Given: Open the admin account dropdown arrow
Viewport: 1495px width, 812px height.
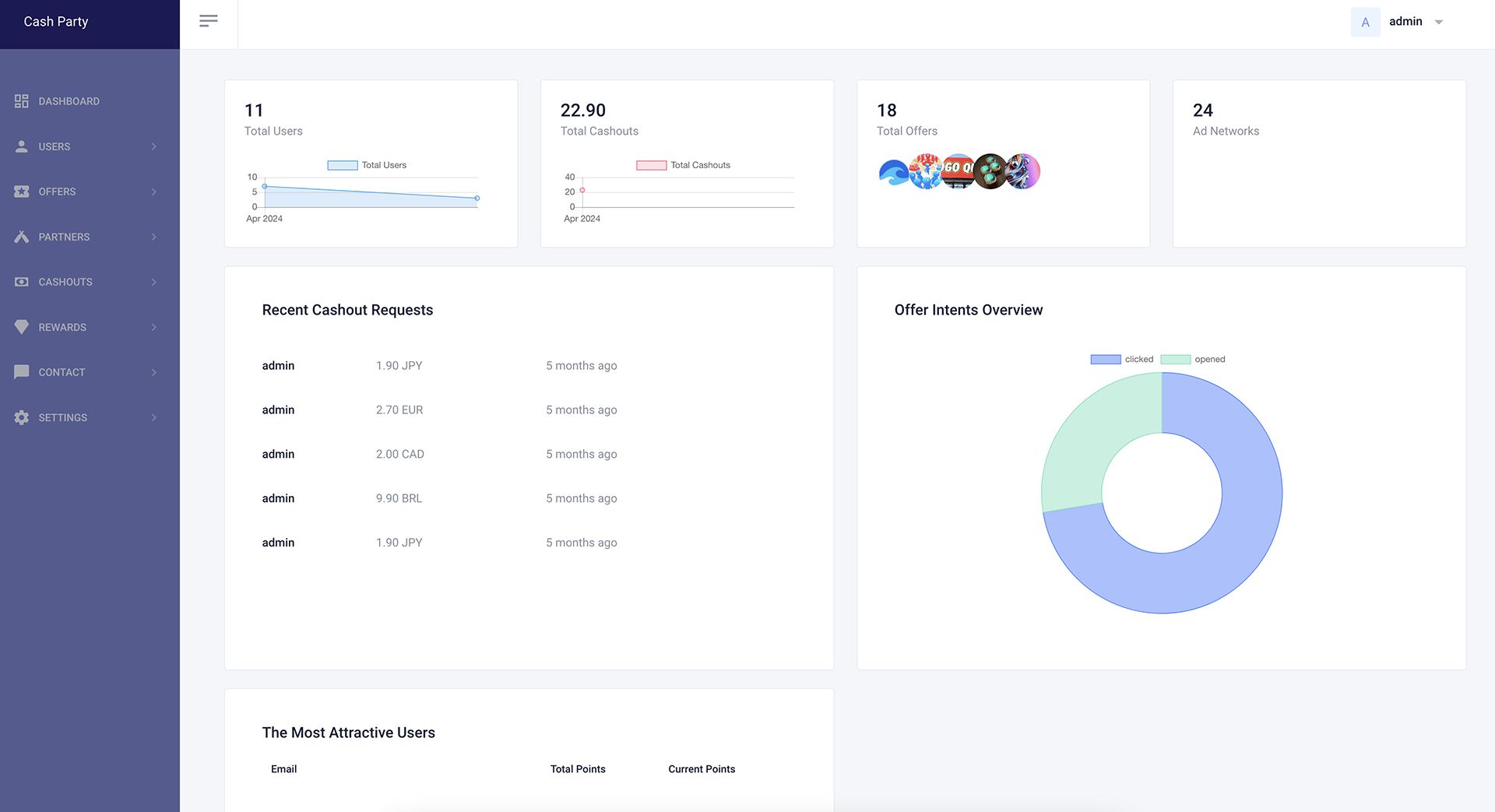Looking at the screenshot, I should (x=1439, y=22).
